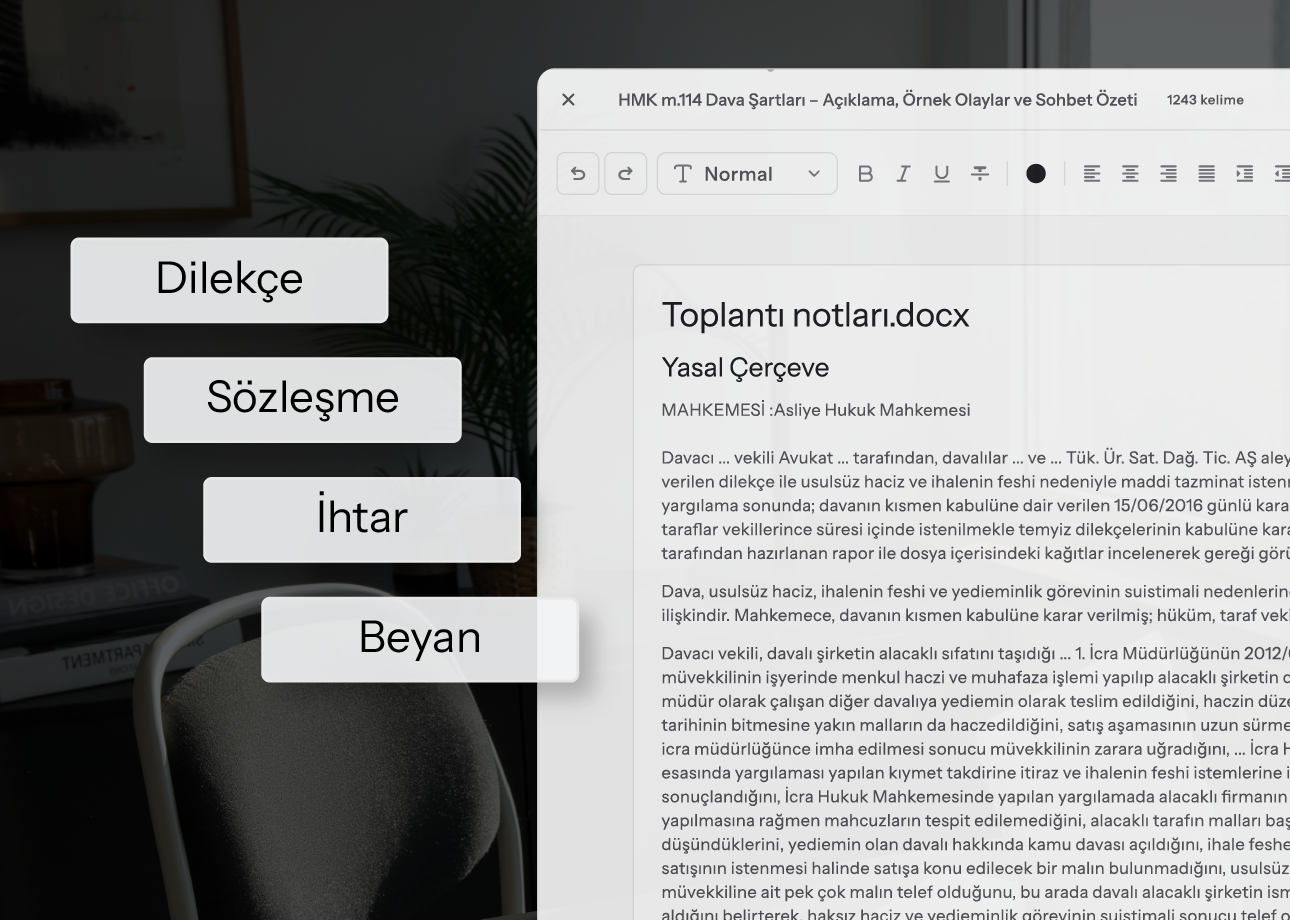Align text to the right
The image size is (1290, 920).
(x=1168, y=174)
